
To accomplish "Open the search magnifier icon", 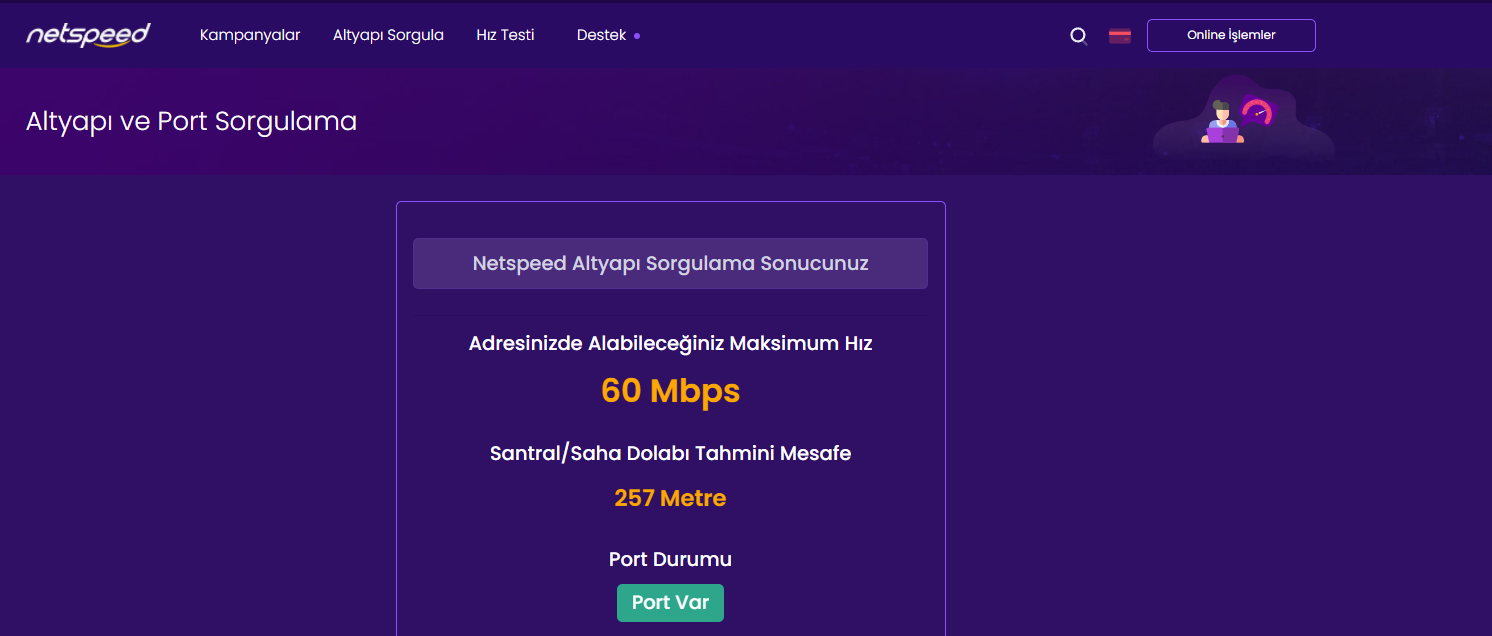I will pos(1078,36).
